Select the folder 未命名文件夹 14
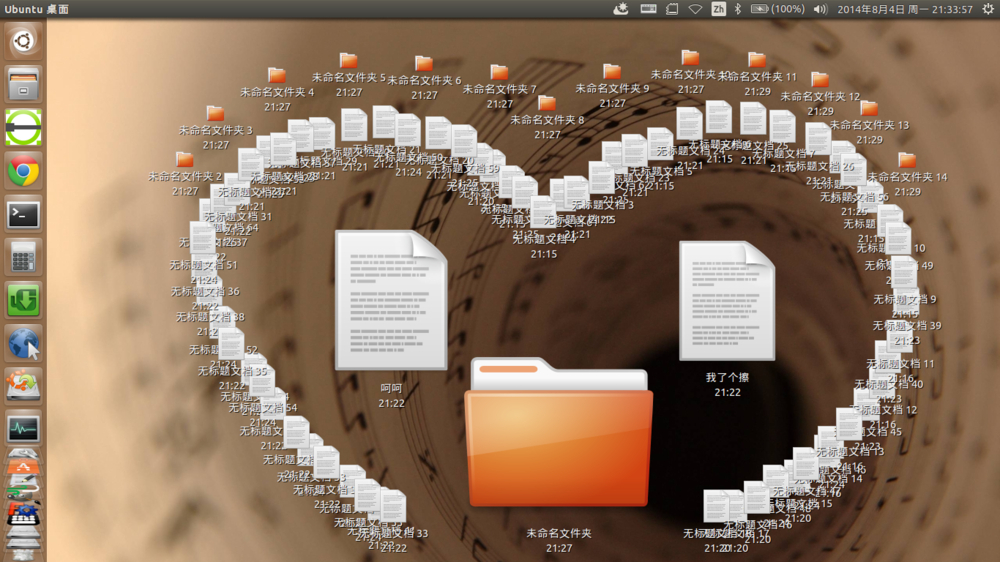The width and height of the screenshot is (1000, 562). (907, 161)
